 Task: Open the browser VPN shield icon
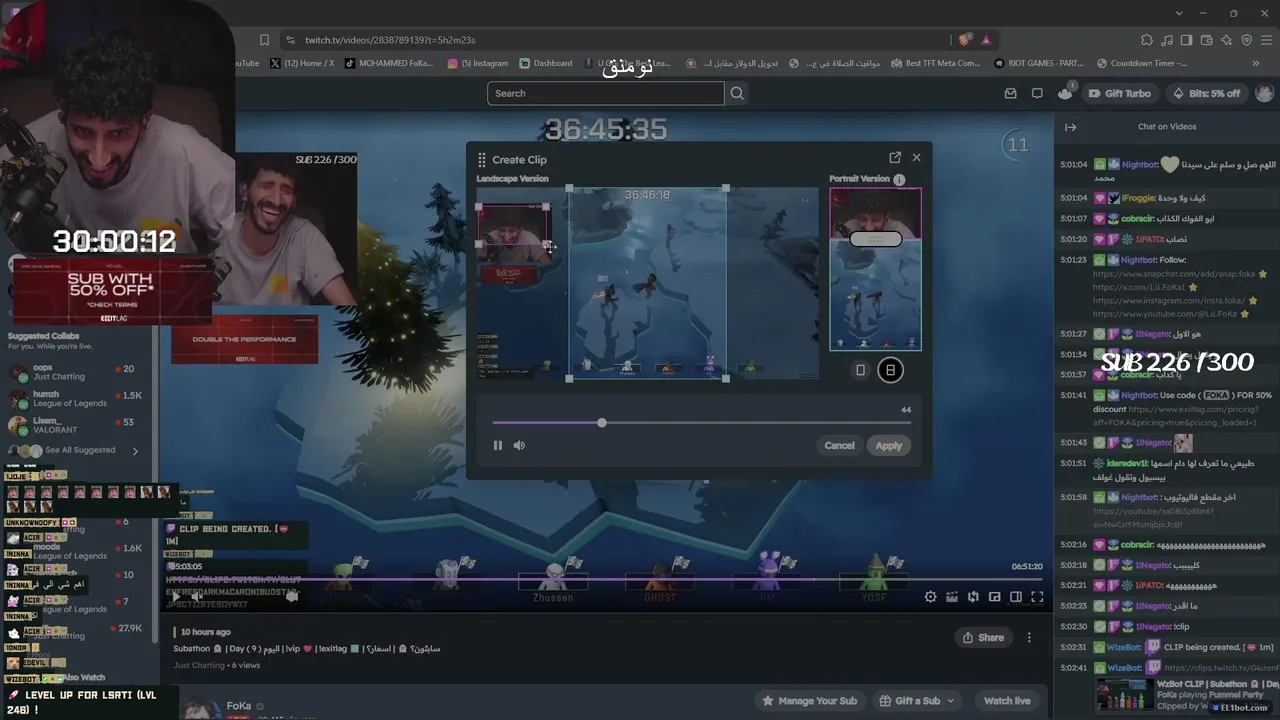click(x=1247, y=40)
